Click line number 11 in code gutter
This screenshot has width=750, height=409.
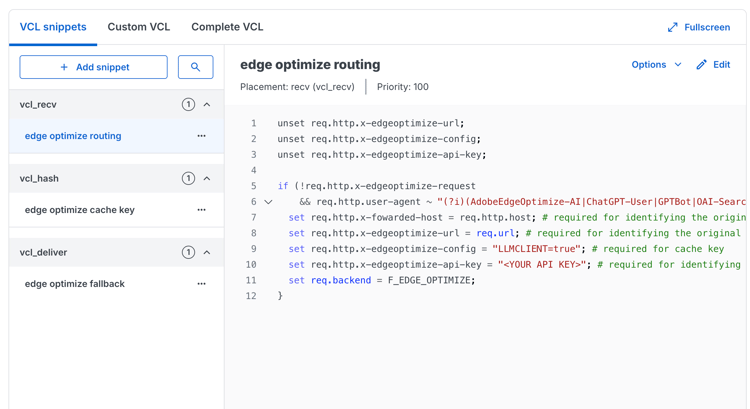click(251, 280)
